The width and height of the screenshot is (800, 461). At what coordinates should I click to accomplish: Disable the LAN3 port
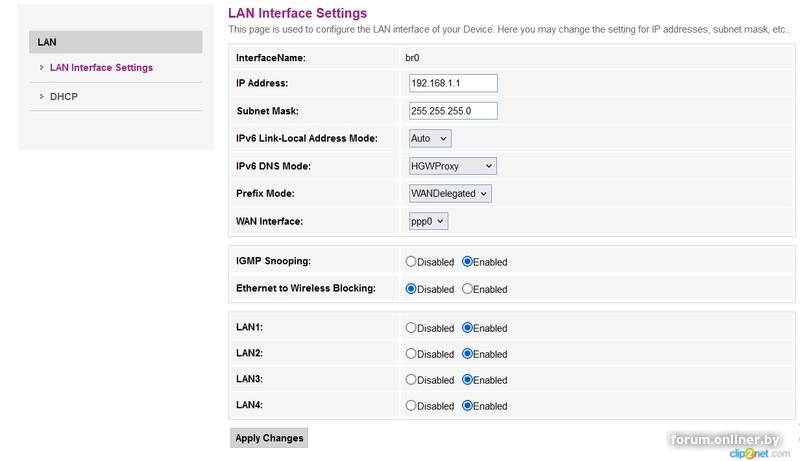(411, 380)
